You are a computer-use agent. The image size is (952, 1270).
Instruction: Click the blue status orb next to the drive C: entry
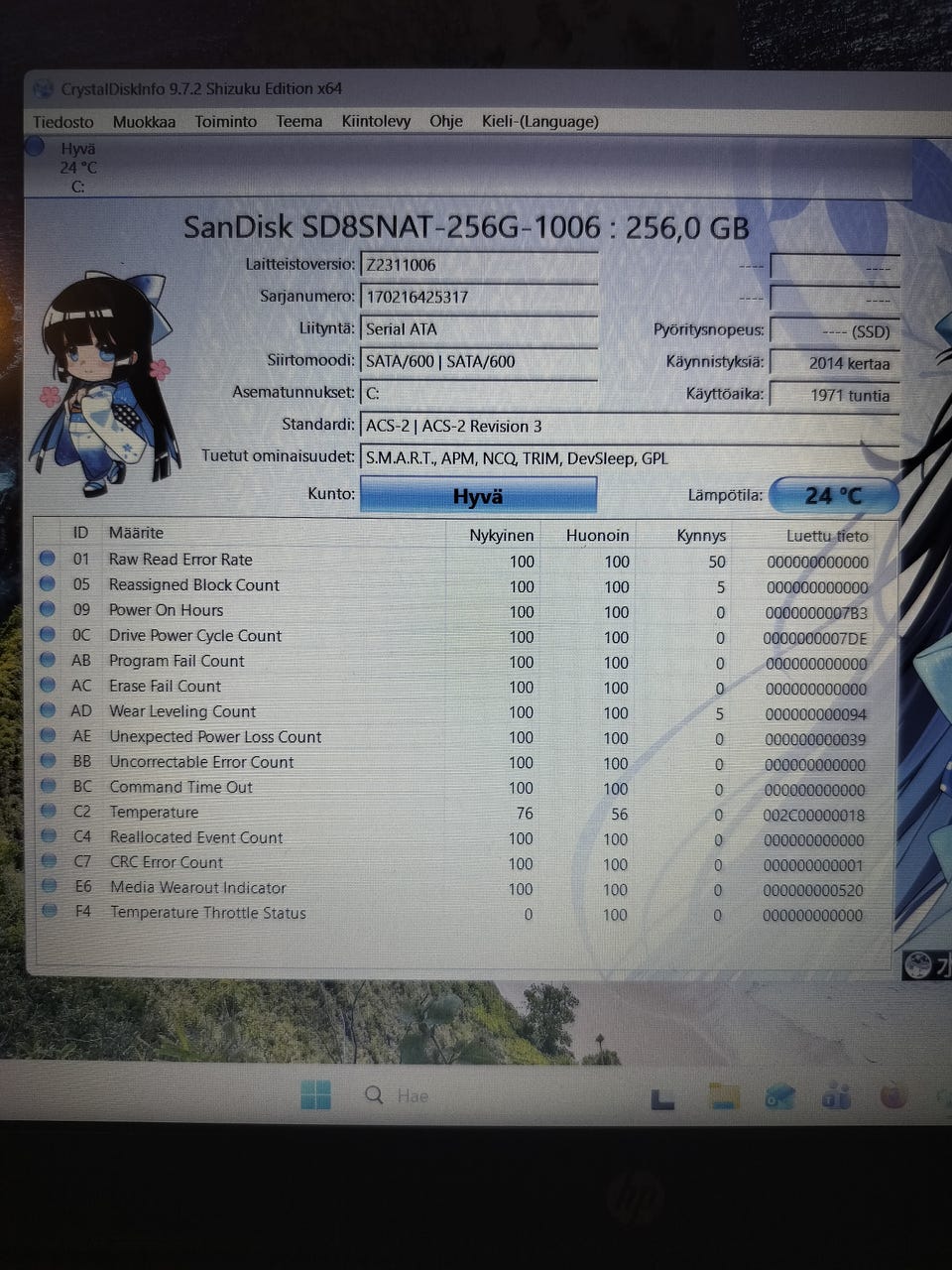tap(36, 147)
